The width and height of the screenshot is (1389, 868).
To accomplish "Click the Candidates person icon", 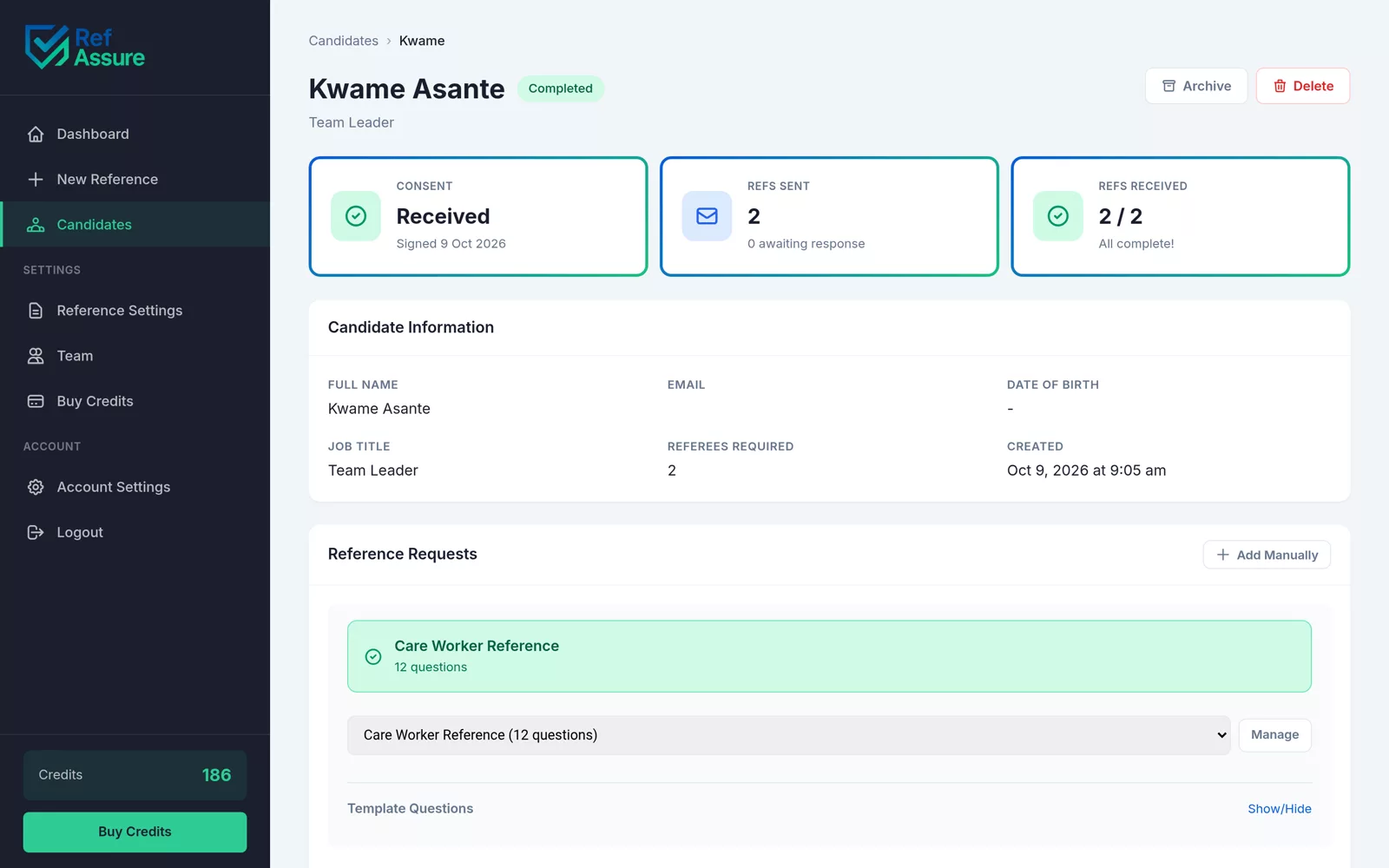I will click(x=36, y=224).
